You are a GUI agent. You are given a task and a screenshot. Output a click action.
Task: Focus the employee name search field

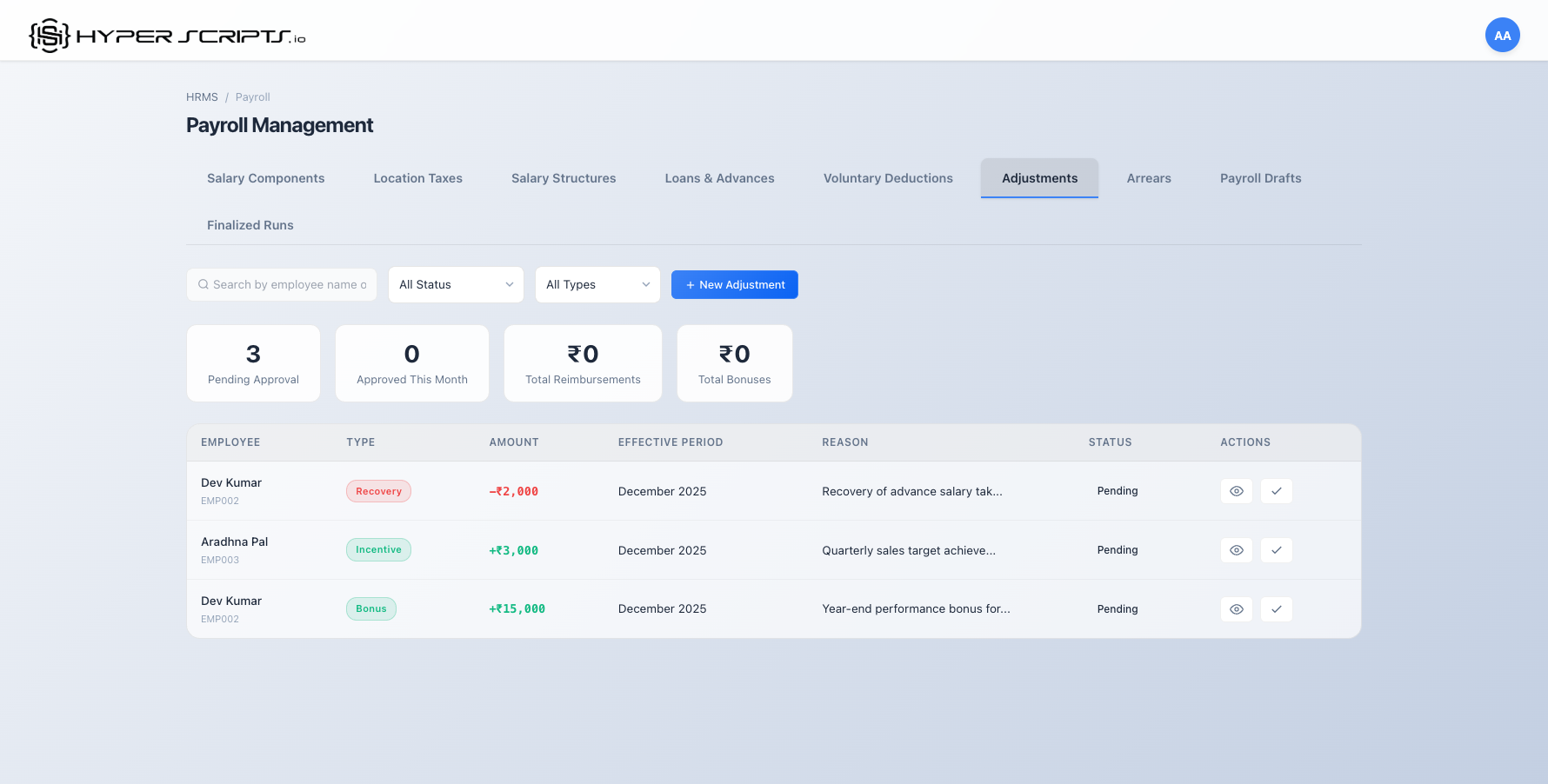tap(289, 285)
